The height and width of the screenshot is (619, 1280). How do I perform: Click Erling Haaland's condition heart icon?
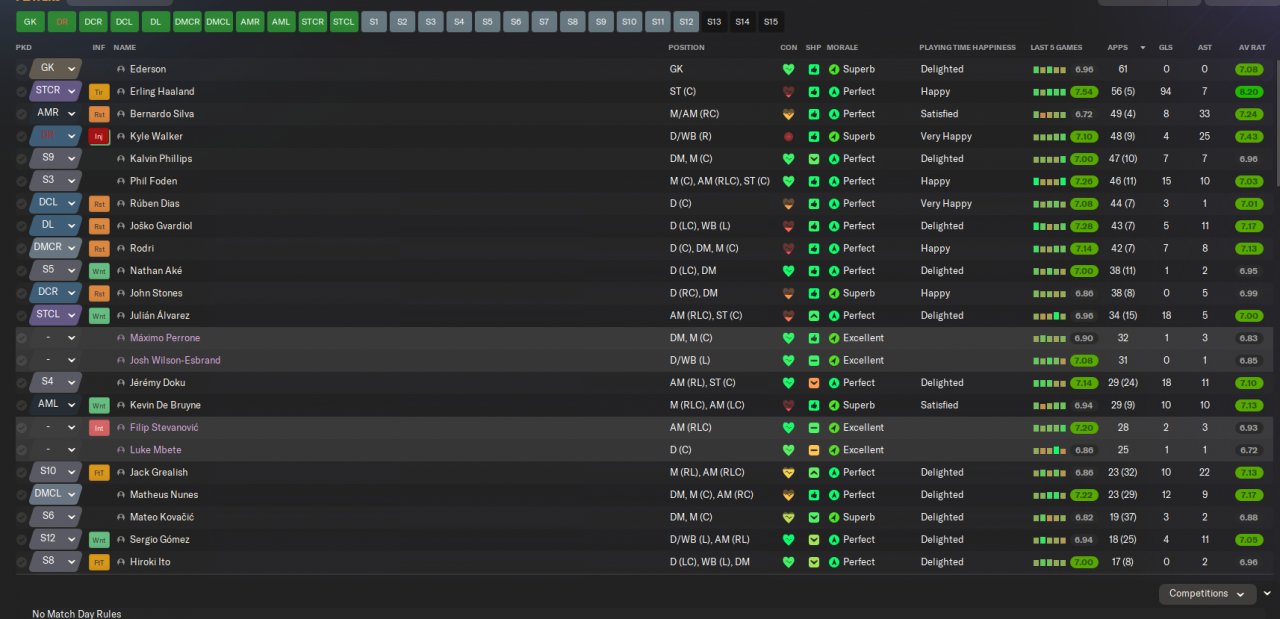coord(788,91)
